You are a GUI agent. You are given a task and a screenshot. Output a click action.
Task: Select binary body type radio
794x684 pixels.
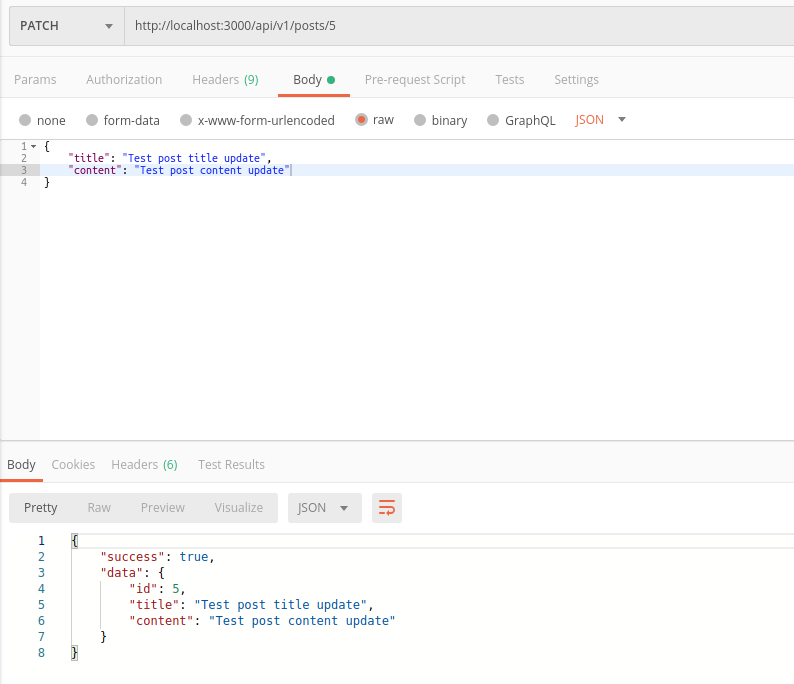pos(420,120)
